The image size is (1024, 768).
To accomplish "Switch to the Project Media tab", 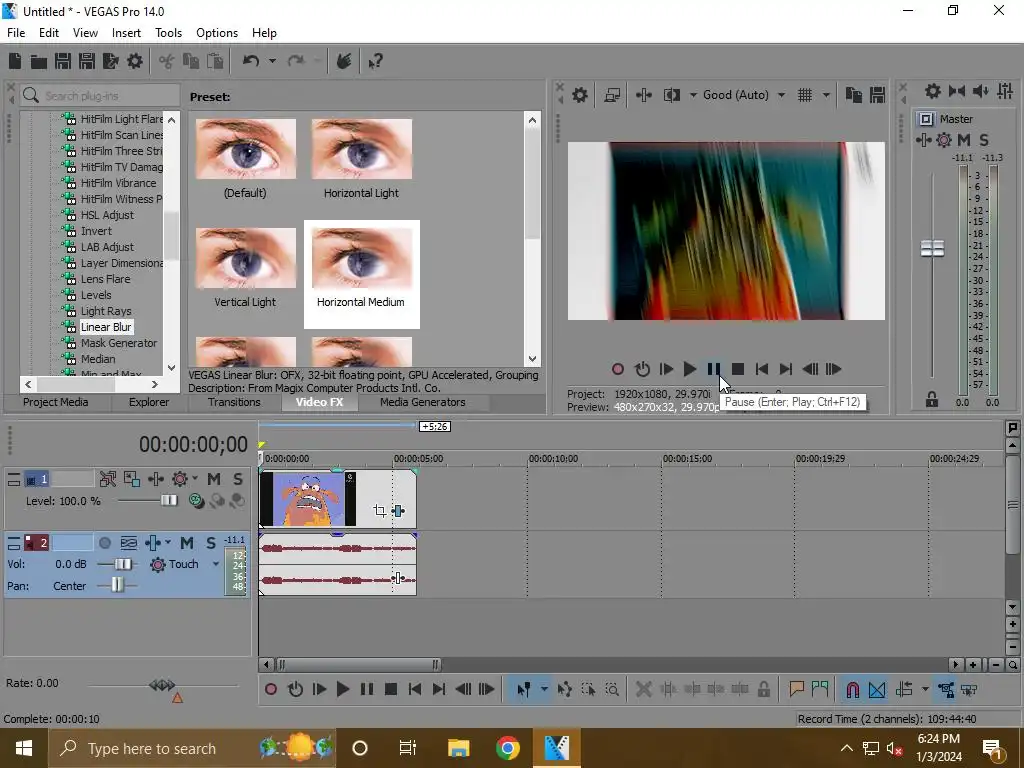I will point(56,402).
